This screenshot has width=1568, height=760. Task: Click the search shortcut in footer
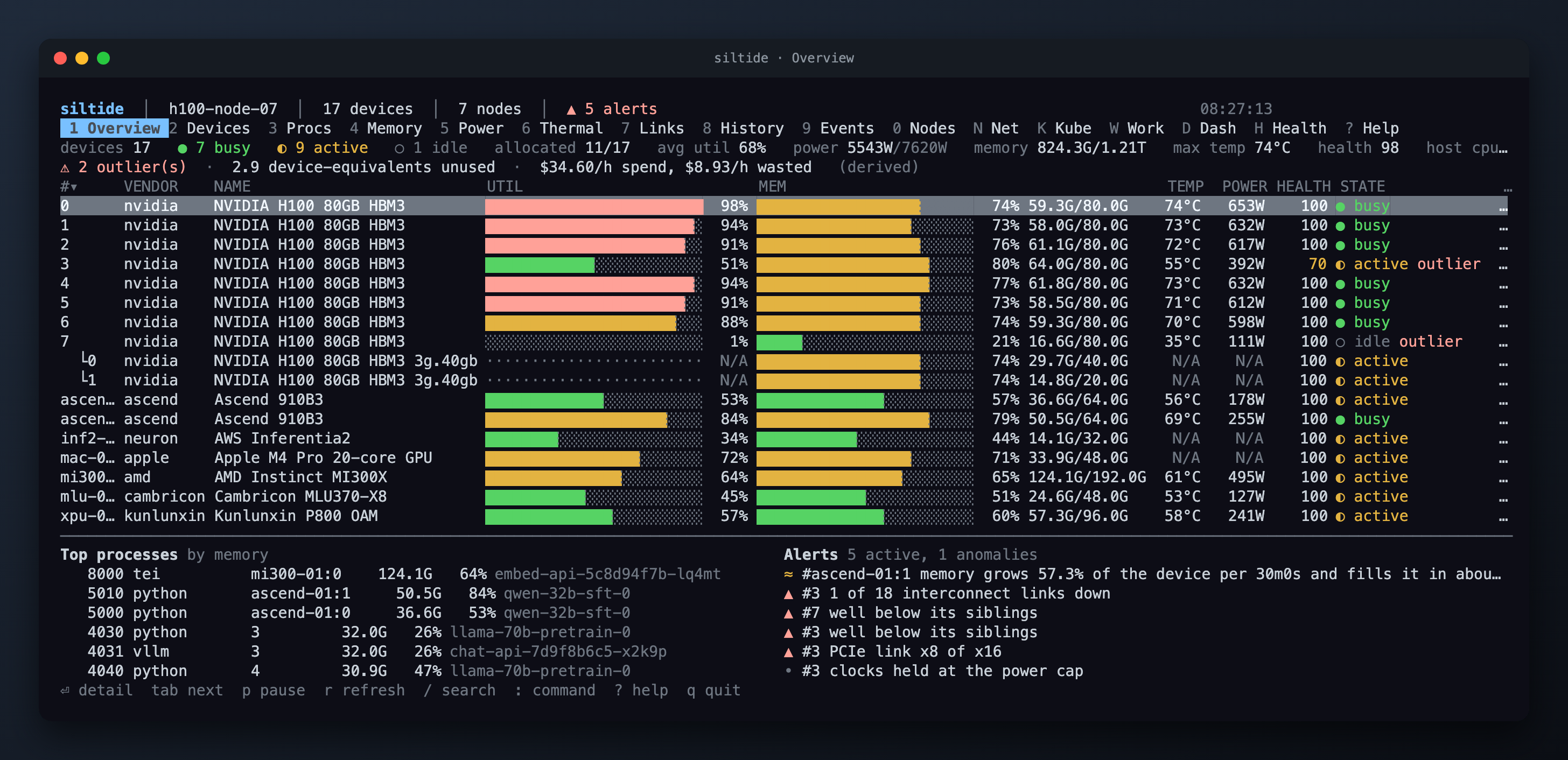[459, 691]
